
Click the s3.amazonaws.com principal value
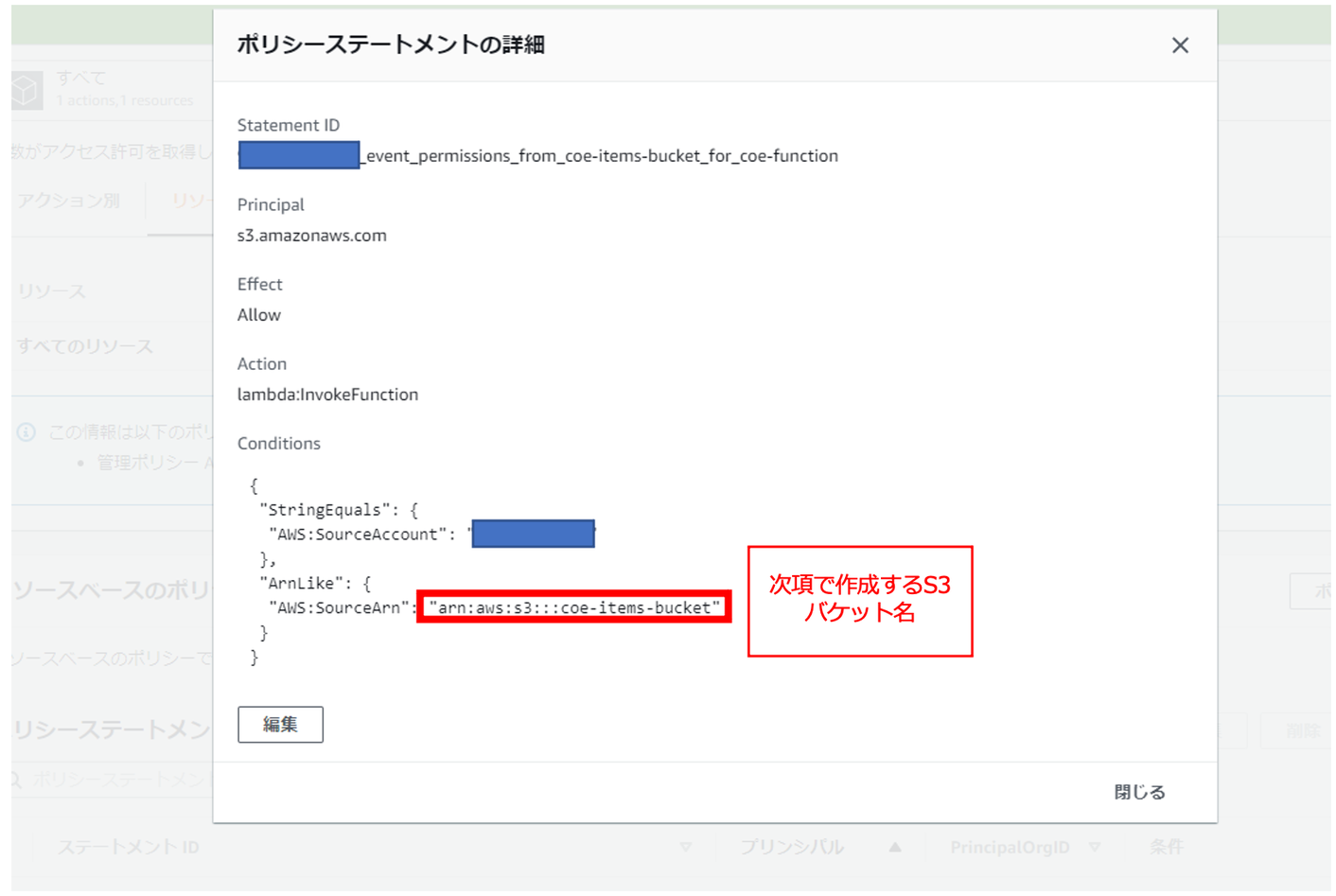(311, 236)
